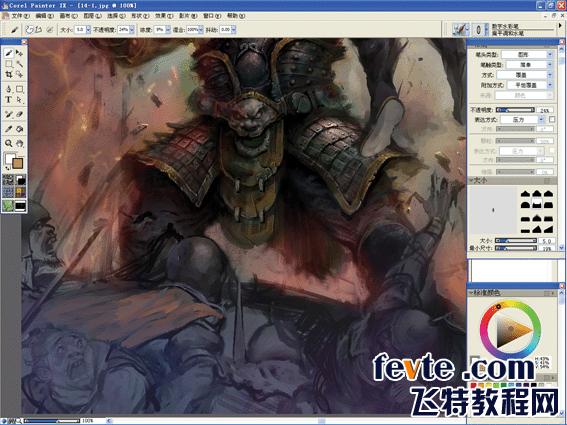Select the Grabber hand tool
567x425 pixels.
pos(20,143)
